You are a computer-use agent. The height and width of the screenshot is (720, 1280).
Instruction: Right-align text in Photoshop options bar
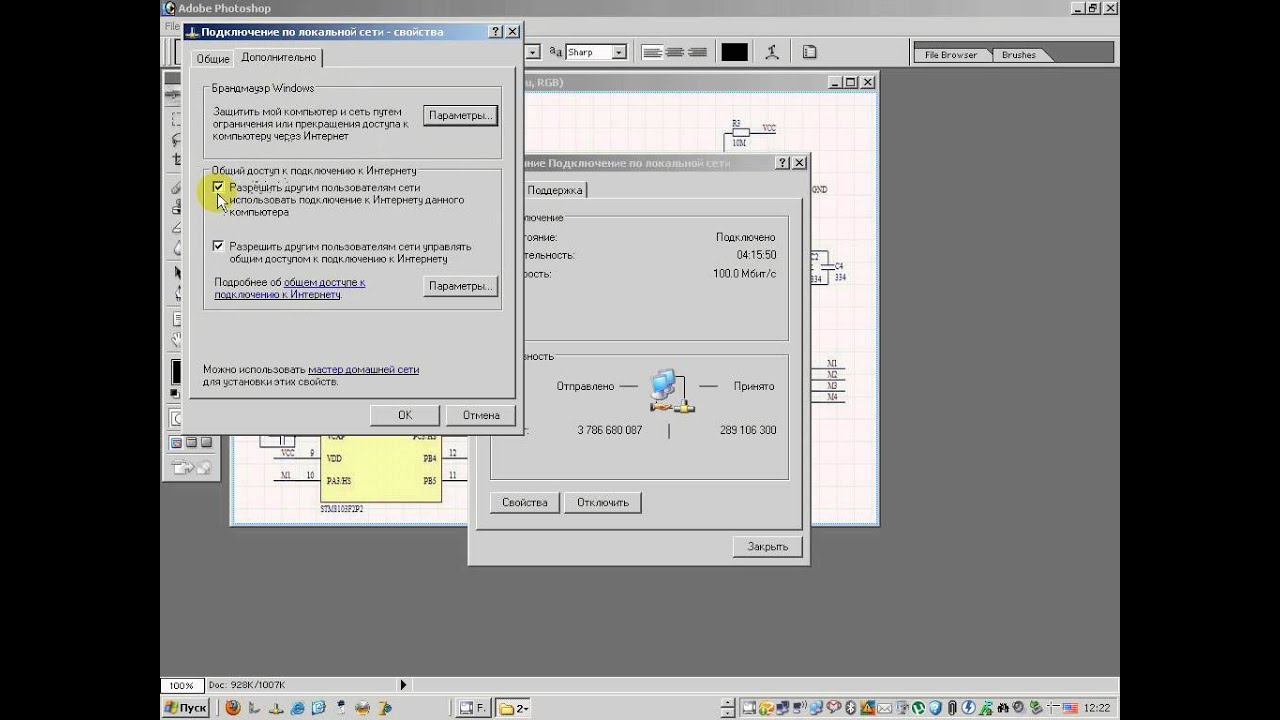pos(697,52)
